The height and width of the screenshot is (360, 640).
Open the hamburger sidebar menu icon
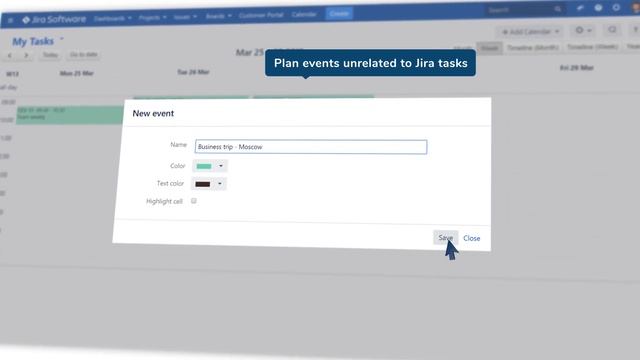(x=11, y=20)
